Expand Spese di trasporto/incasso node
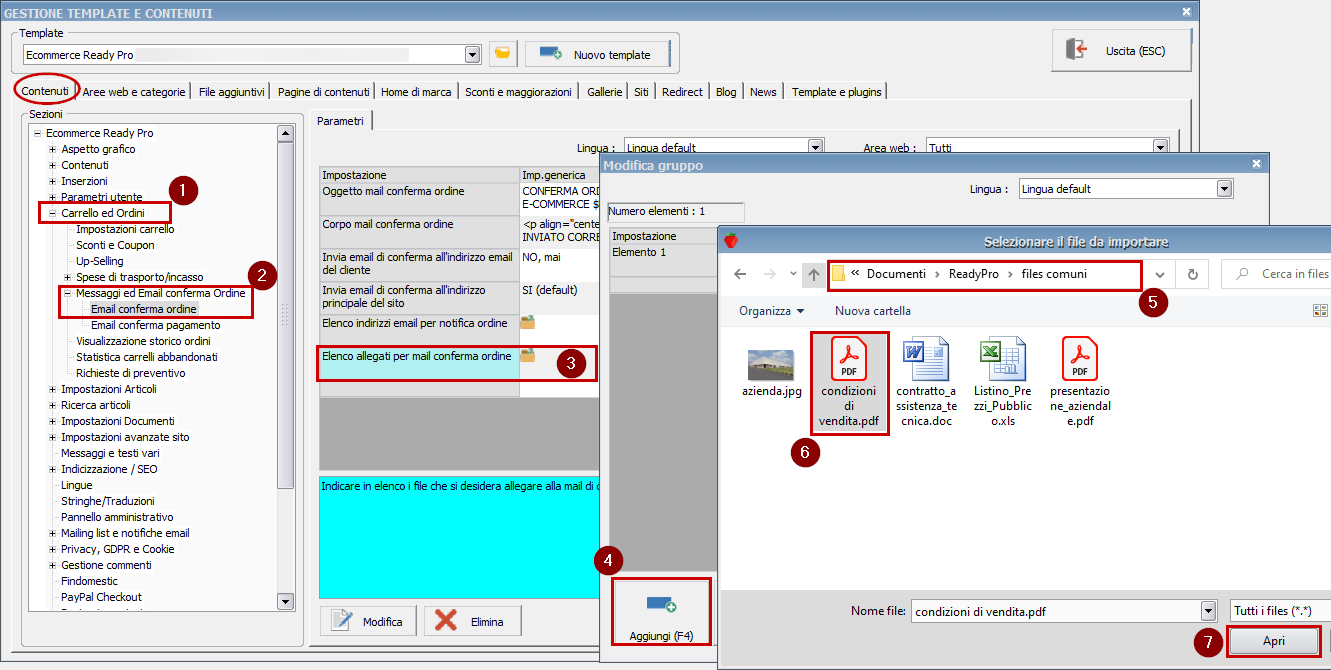Screen dimensions: 1331x670 point(67,277)
